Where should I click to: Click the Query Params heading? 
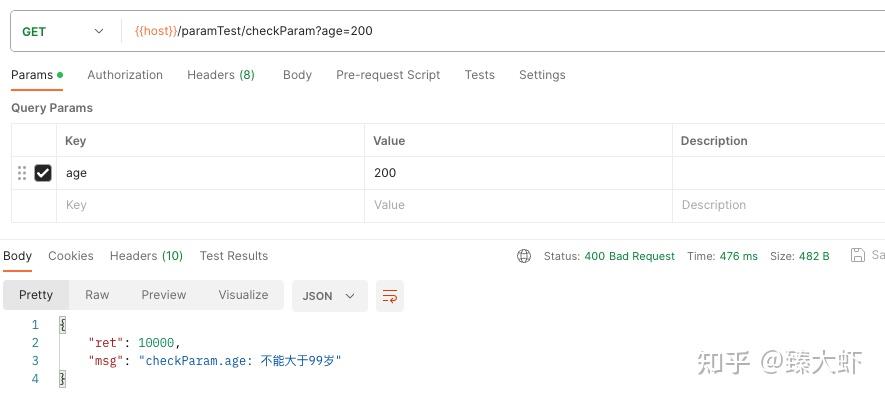[x=52, y=108]
